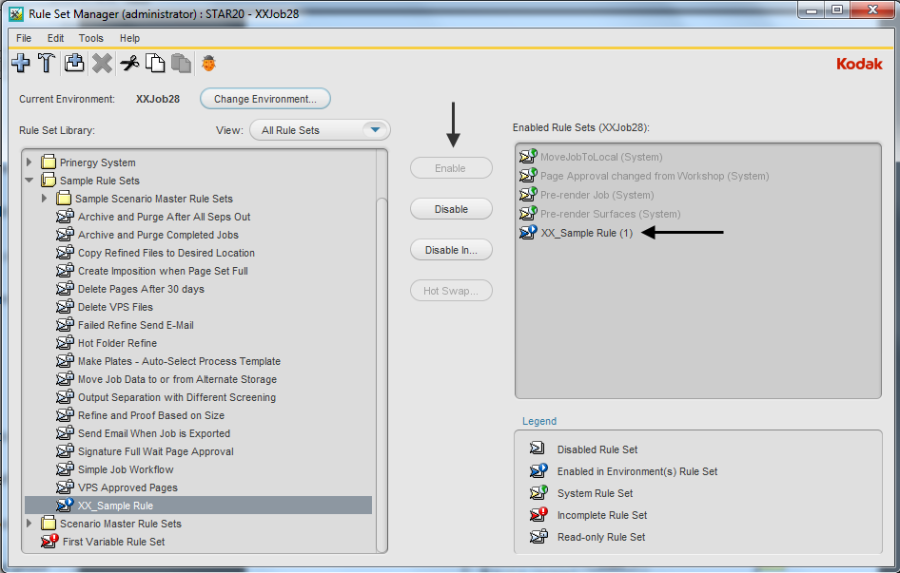This screenshot has width=900, height=573.
Task: Click the Paste clipboard toolbar icon
Action: [181, 63]
